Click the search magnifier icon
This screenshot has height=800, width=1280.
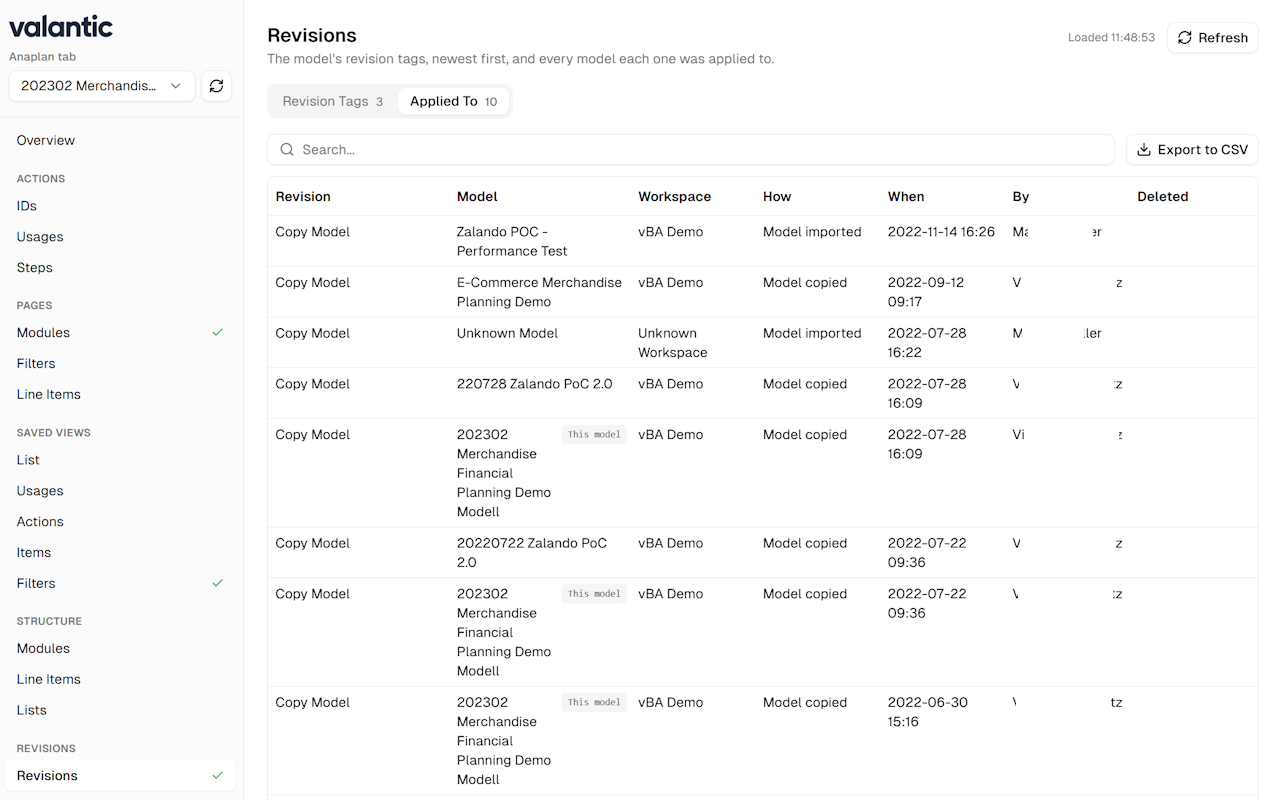[287, 150]
